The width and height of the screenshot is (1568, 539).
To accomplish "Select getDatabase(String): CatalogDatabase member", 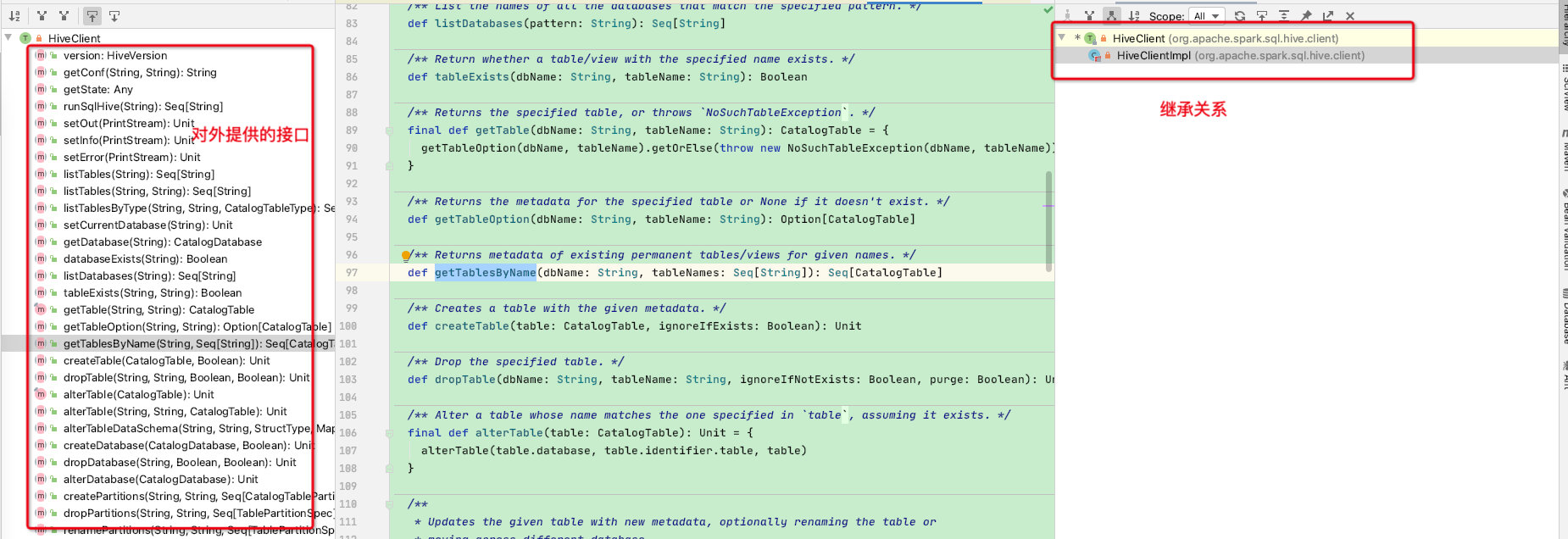I will [163, 242].
